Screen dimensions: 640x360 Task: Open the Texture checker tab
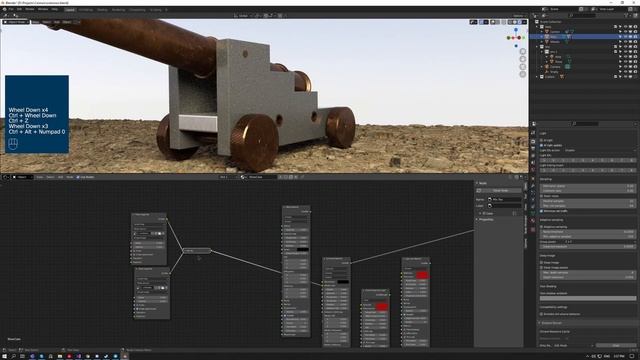533,230
